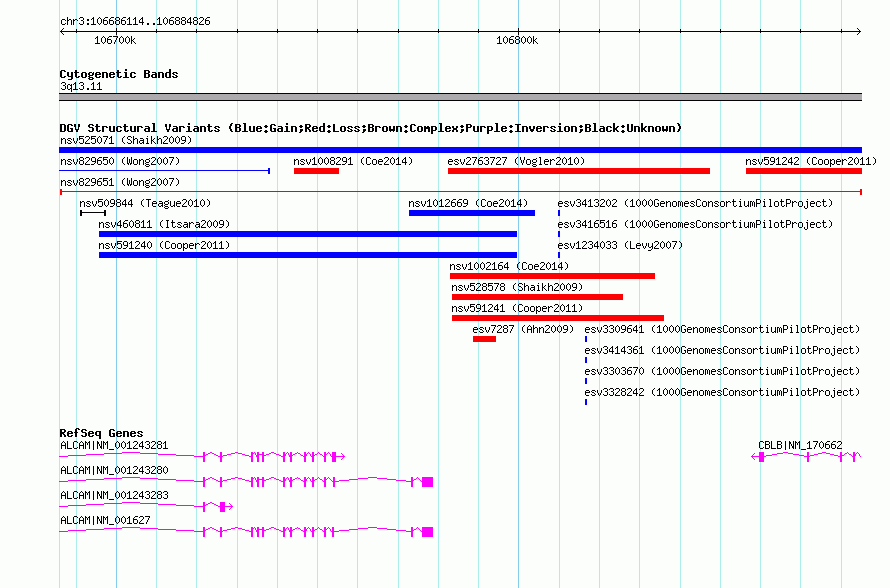The width and height of the screenshot is (890, 588).
Task: Click the nsv525071 (Shaikh2009) variant label
Action: click(126, 140)
